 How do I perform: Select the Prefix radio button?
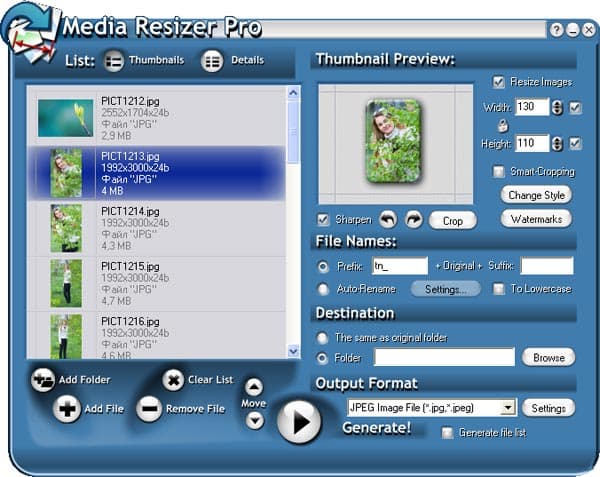(x=323, y=266)
